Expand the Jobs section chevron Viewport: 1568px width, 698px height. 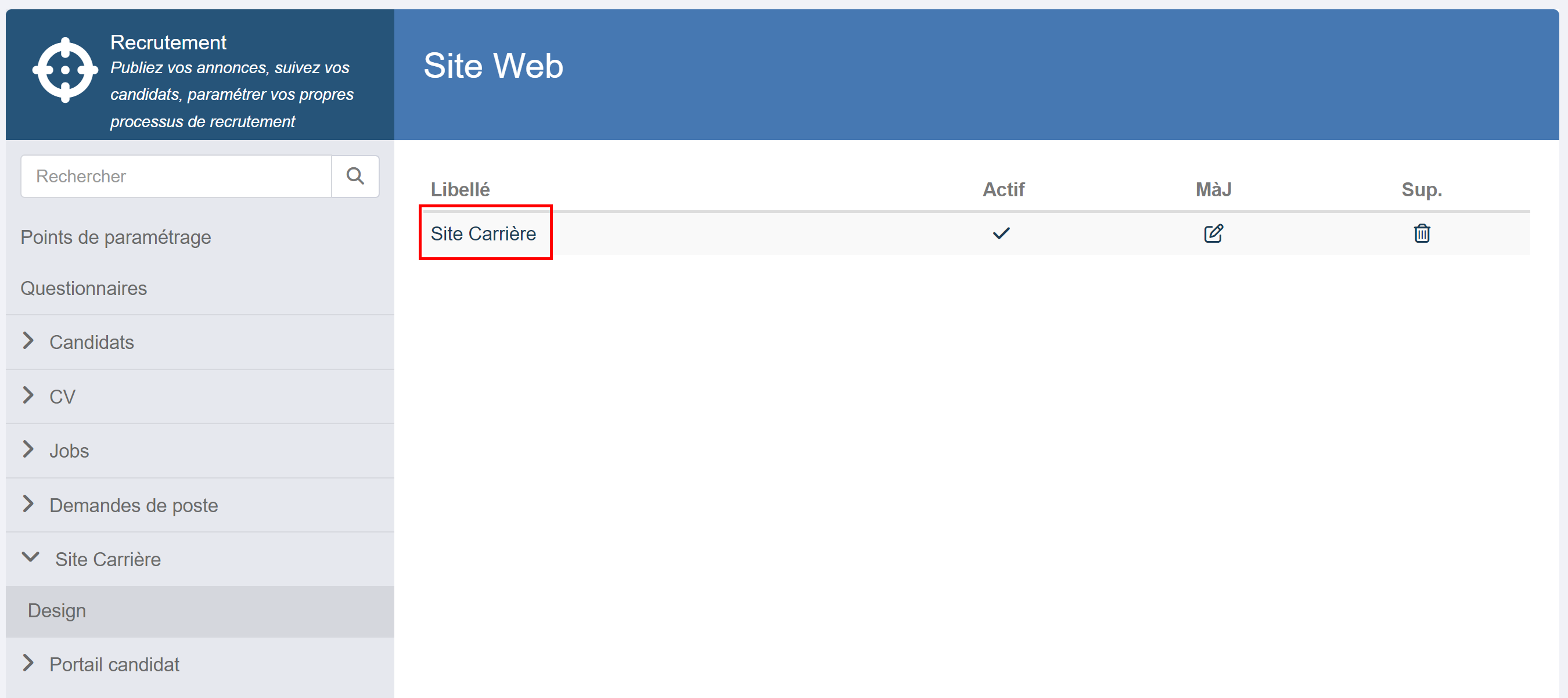tap(28, 449)
